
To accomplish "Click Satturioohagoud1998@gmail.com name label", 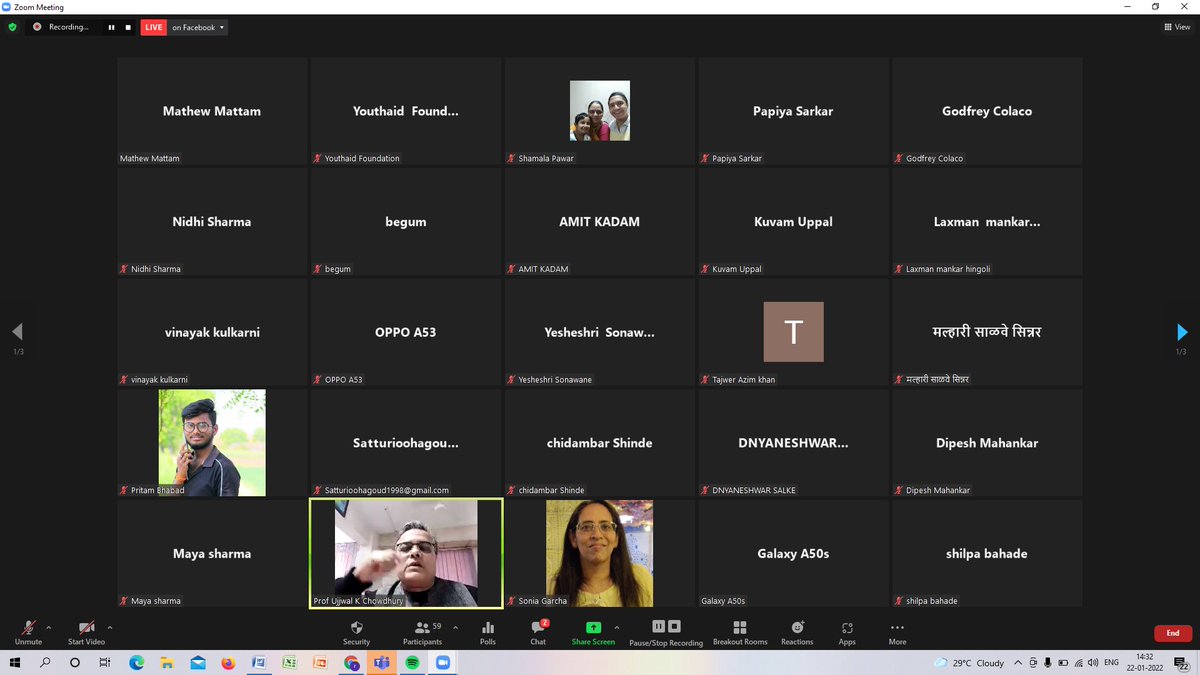I will click(x=387, y=490).
